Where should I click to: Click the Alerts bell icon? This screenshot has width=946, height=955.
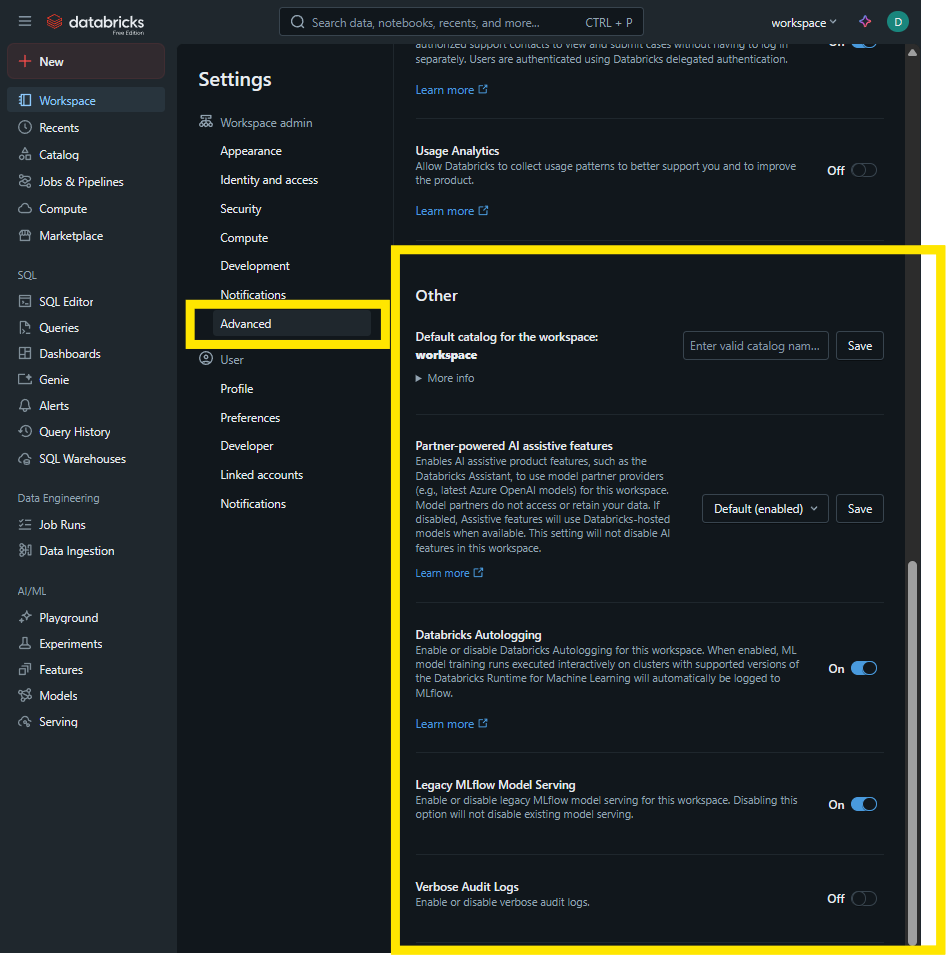25,406
